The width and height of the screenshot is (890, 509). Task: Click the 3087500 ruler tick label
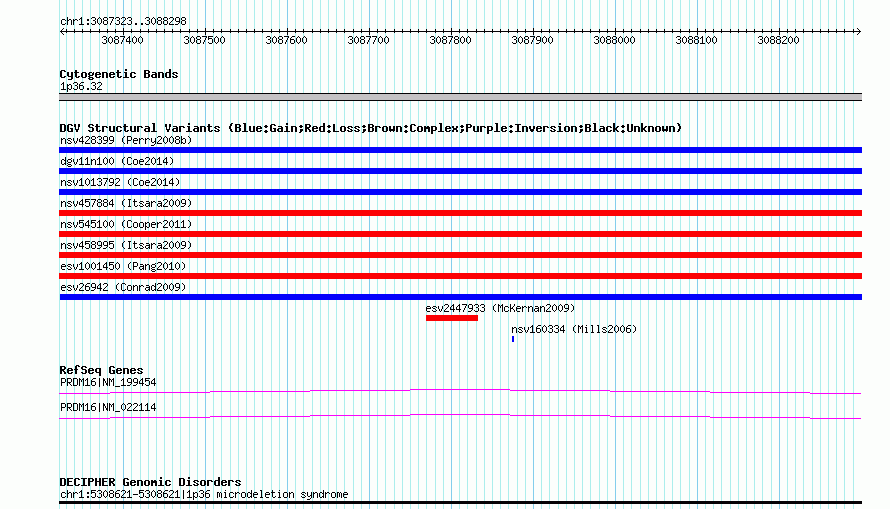tap(204, 40)
